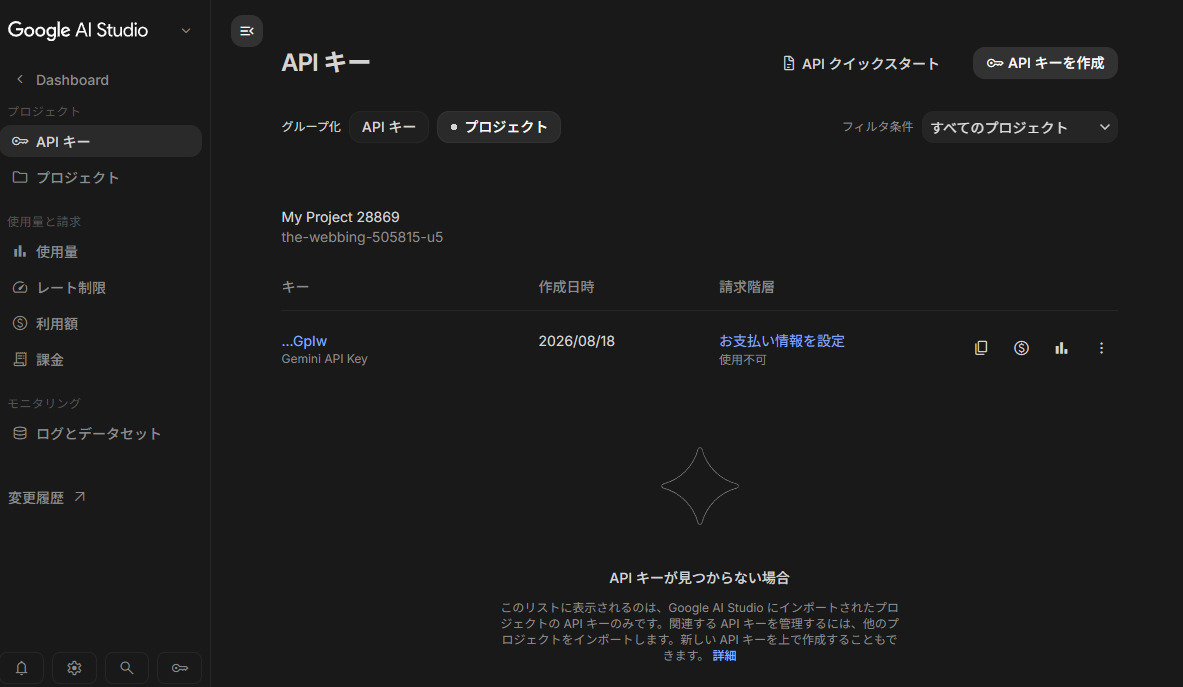
Task: Click API キーを作成 button
Action: click(1045, 63)
